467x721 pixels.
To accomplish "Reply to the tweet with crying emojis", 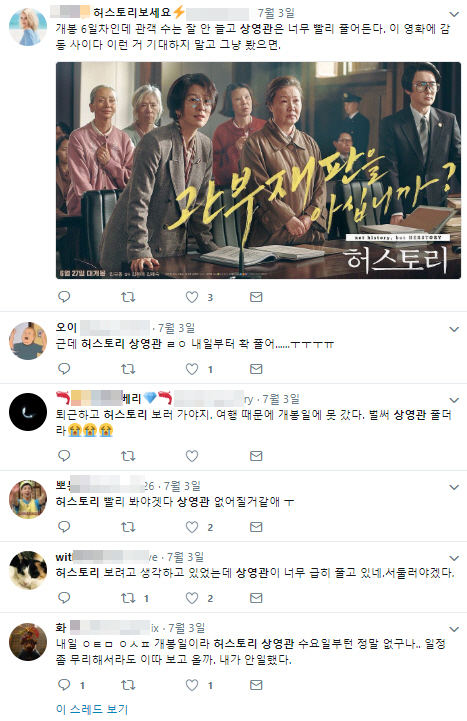I will coord(64,455).
